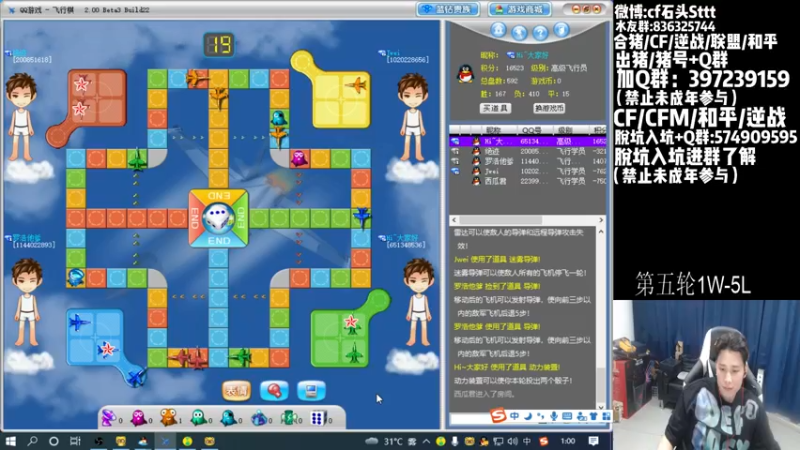Select the 西瓜君 player row in list
800x450 pixels.
[x=528, y=181]
